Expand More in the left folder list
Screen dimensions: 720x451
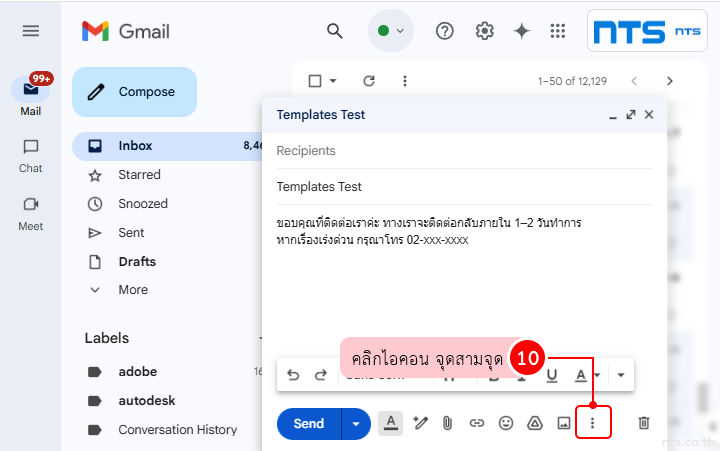pos(132,290)
